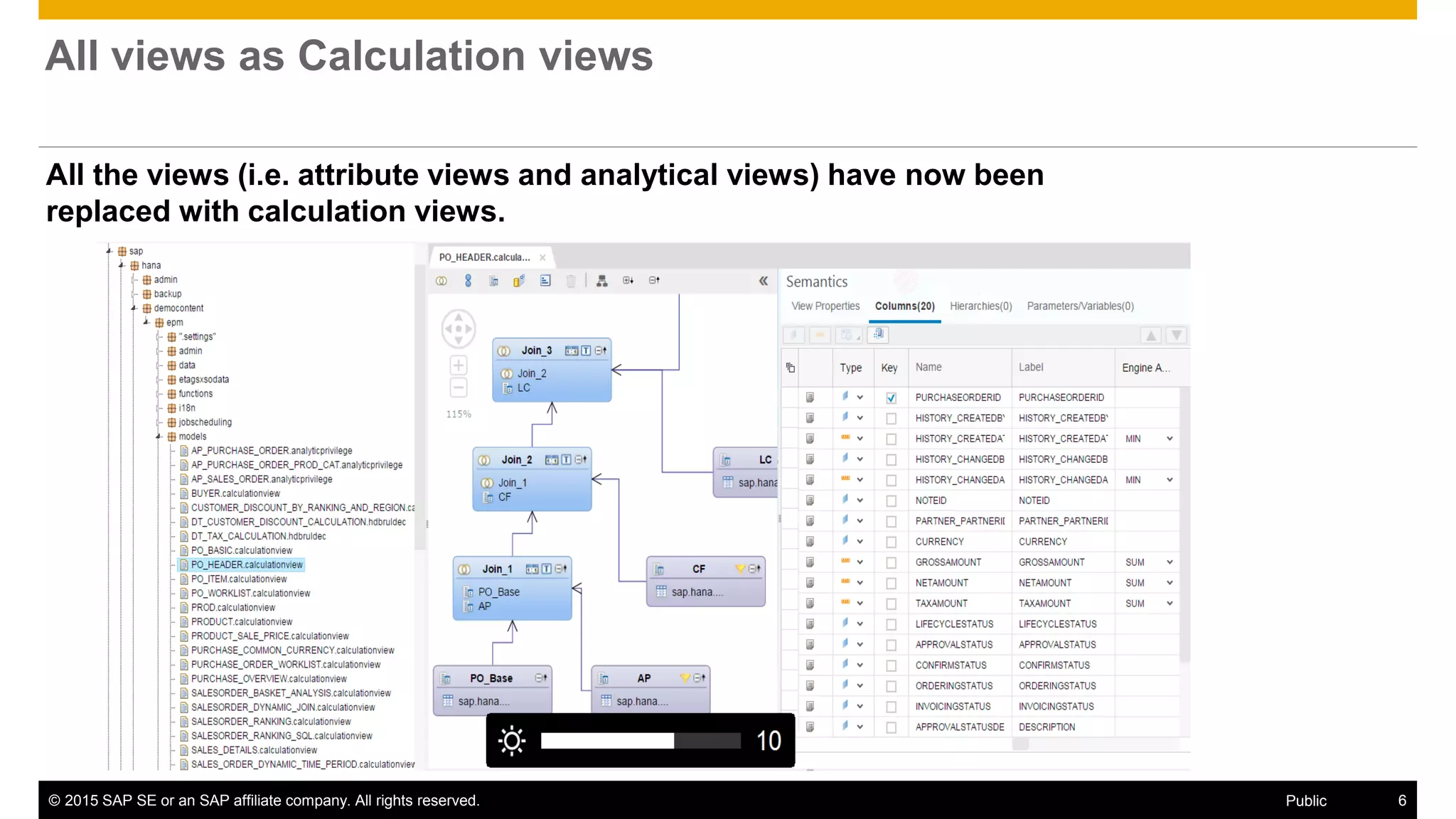This screenshot has width=1456, height=819.
Task: Click the diagram pan navigation wheel
Action: coord(459,328)
